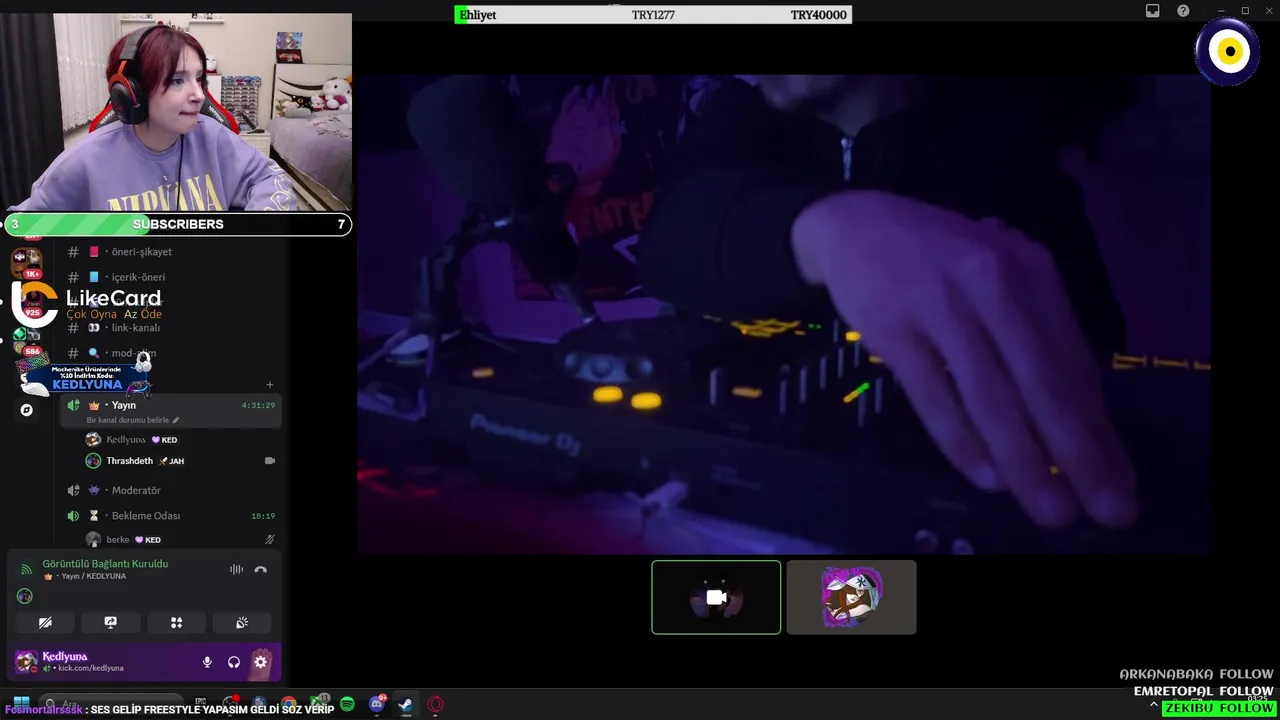Screen dimensions: 1280x720
Task: Open user settings gear icon
Action: coord(261,662)
